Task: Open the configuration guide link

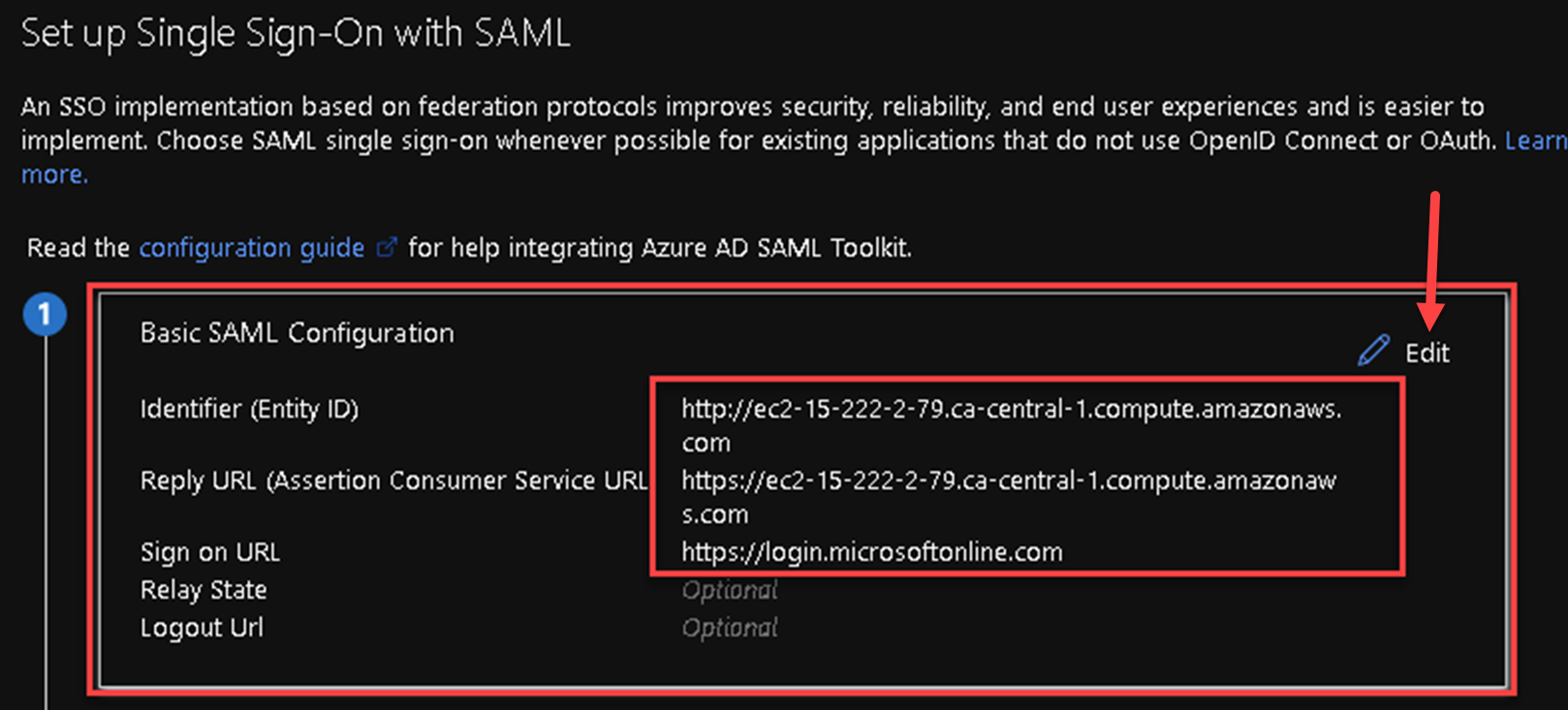Action: click(x=252, y=248)
